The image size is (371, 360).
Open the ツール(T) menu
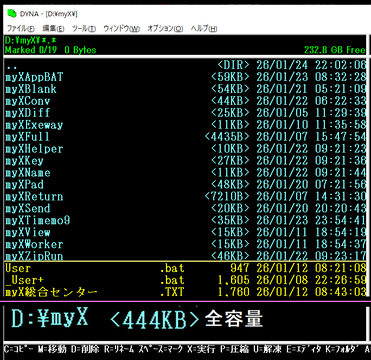[84, 28]
